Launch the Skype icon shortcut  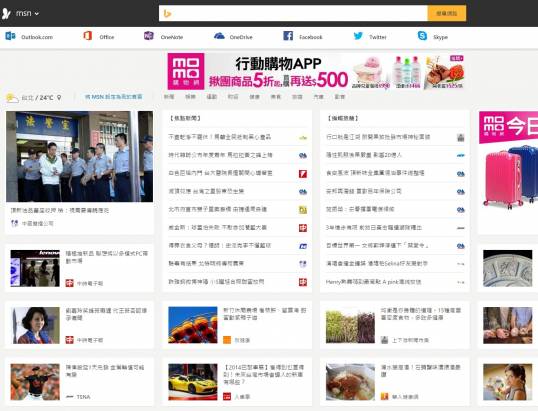tap(422, 36)
